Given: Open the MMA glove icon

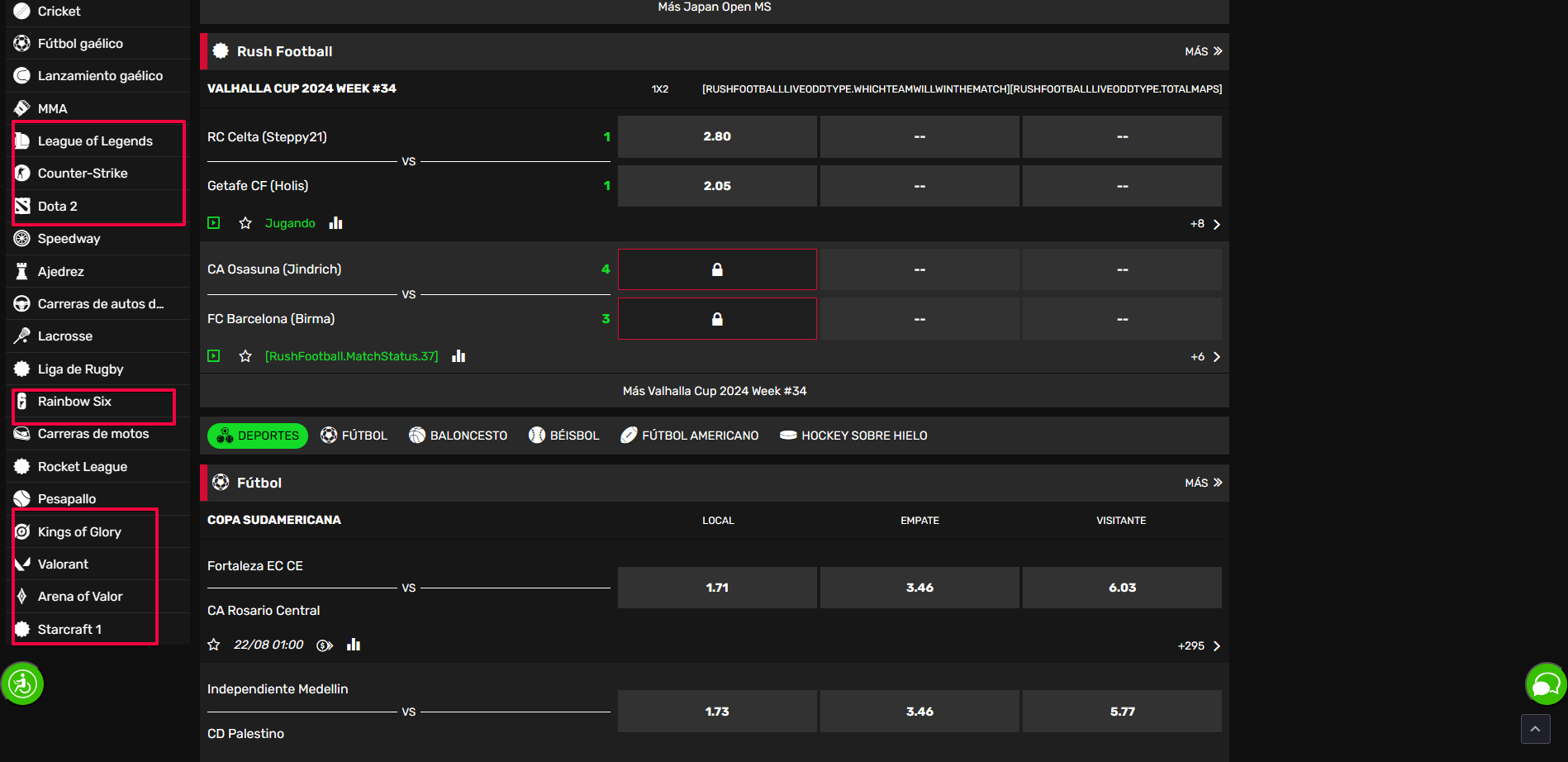Looking at the screenshot, I should coord(22,108).
